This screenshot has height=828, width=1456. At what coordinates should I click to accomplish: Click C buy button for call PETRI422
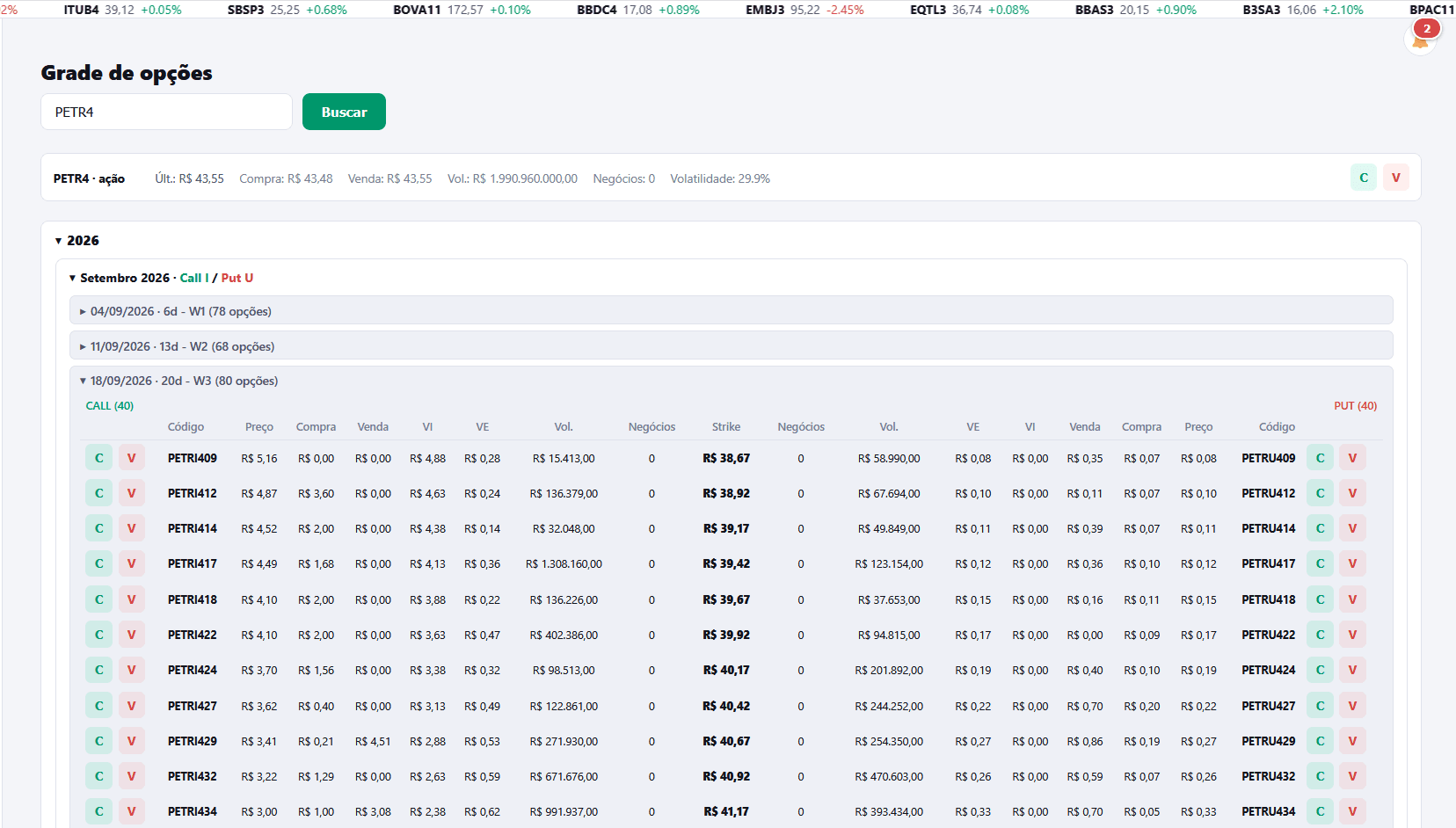coord(99,635)
